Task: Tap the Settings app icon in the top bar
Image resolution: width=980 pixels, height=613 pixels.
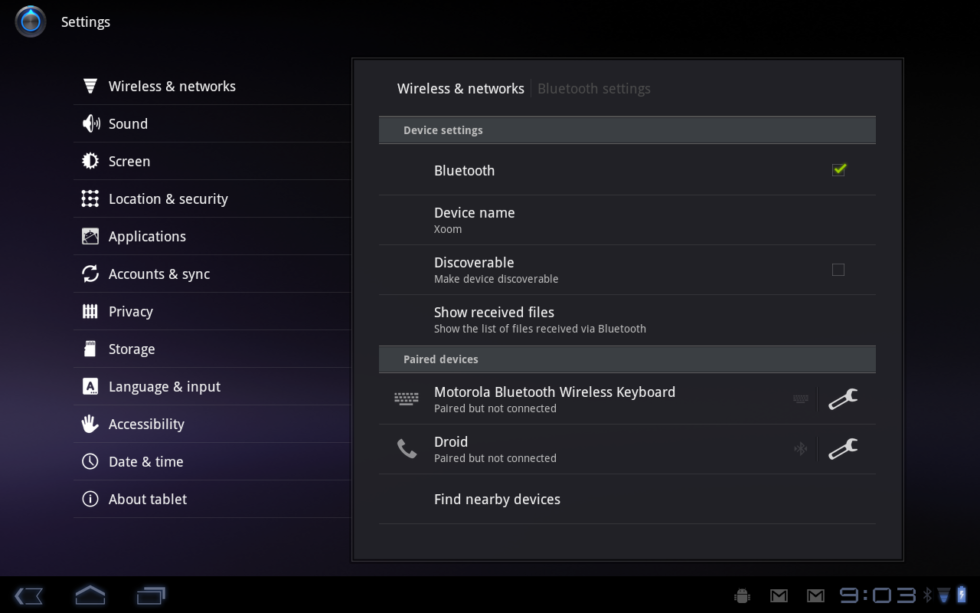Action: (x=30, y=21)
